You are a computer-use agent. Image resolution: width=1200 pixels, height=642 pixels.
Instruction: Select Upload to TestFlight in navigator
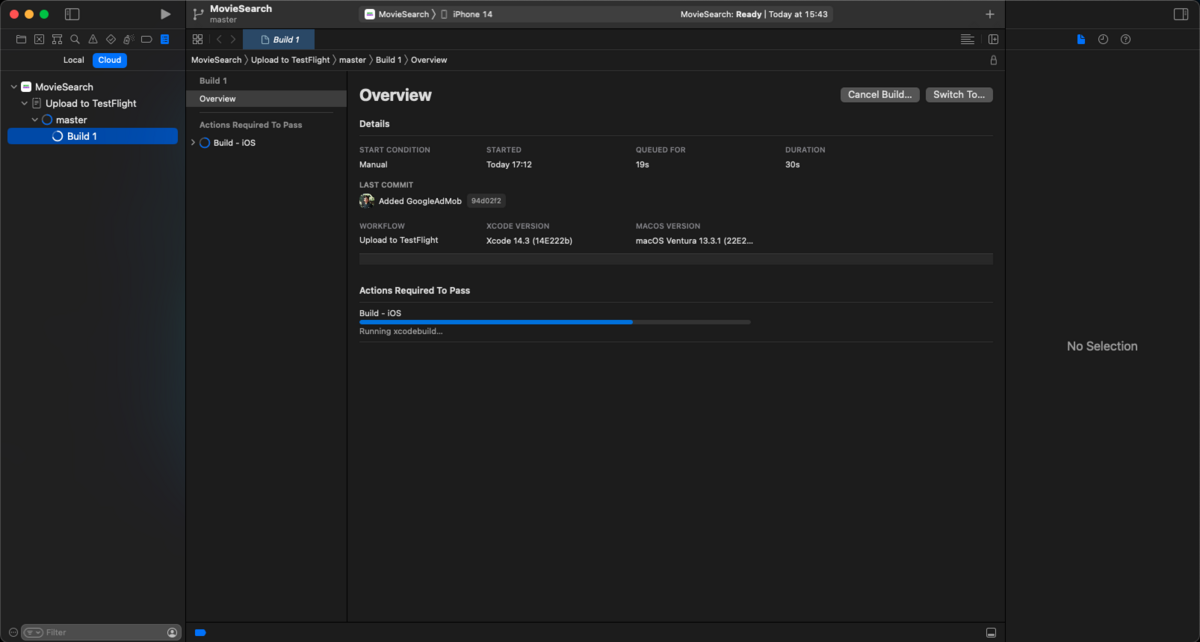pyautogui.click(x=92, y=103)
